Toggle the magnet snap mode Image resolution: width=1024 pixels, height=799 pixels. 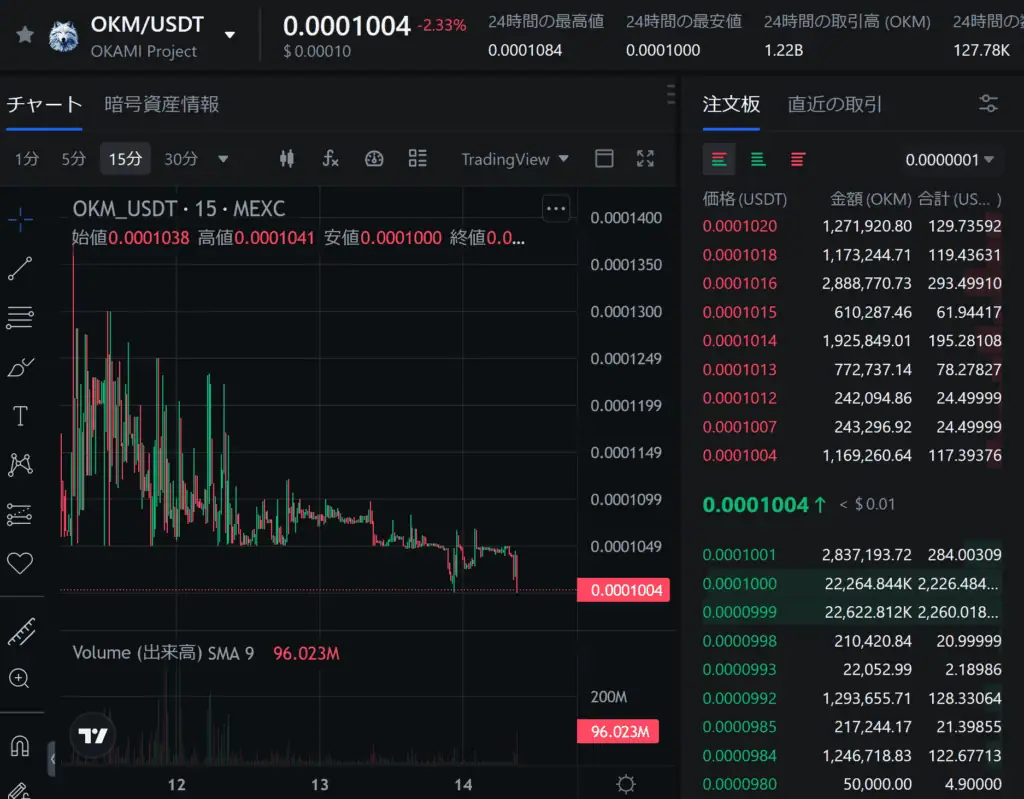pos(20,745)
